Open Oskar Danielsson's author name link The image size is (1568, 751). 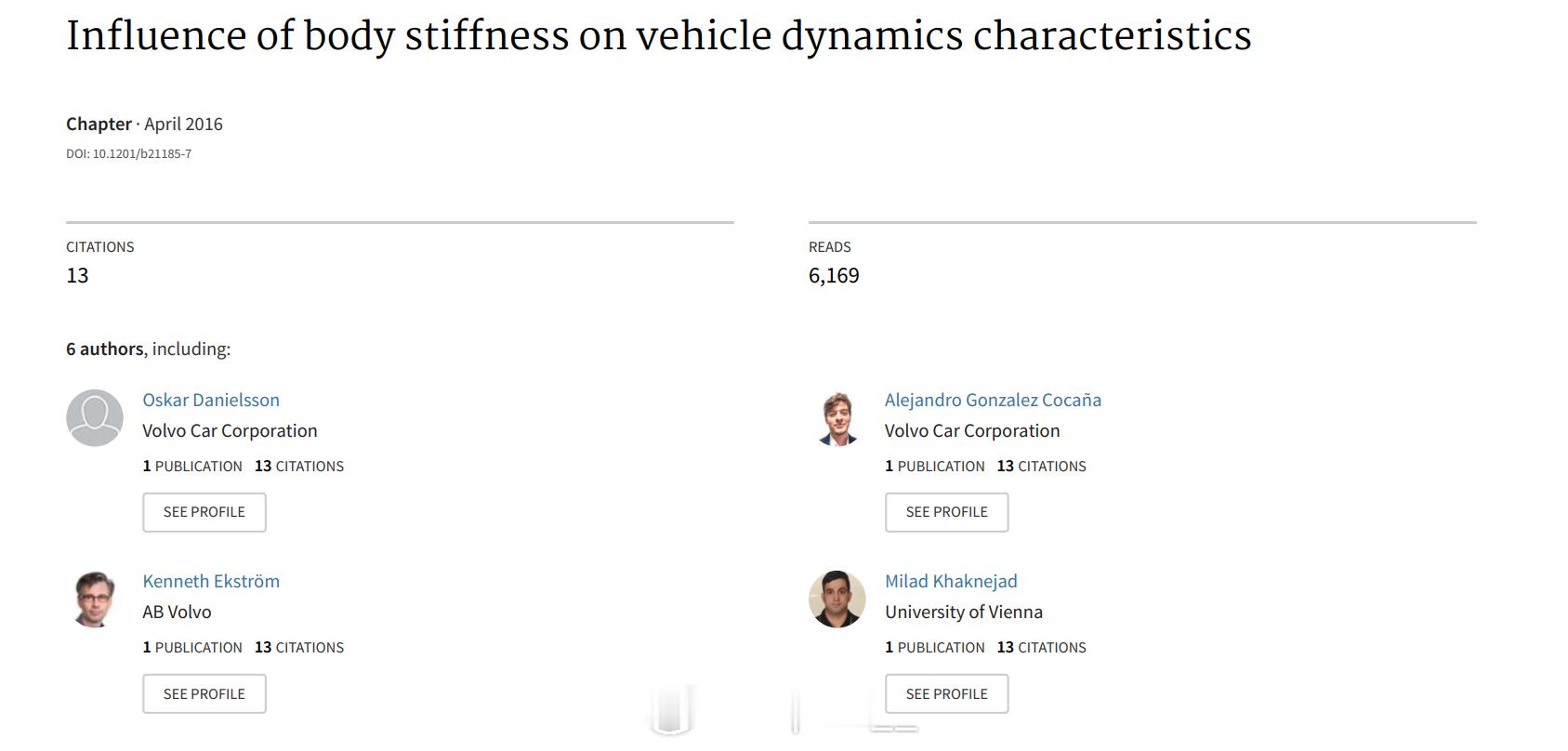211,400
